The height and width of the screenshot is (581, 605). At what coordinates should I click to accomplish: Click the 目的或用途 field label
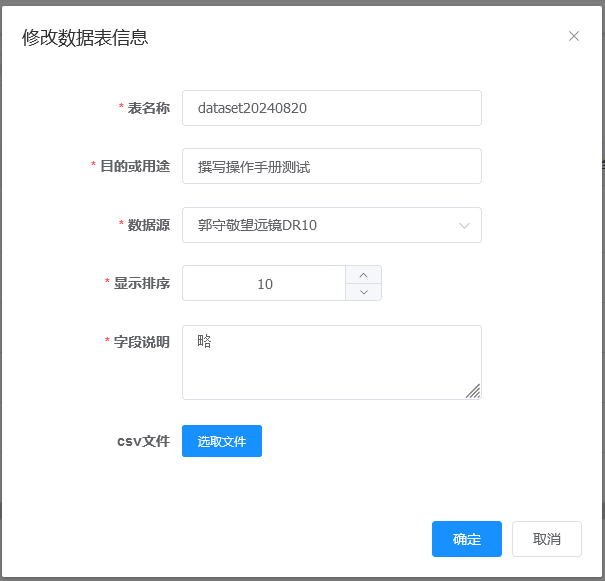(x=134, y=166)
